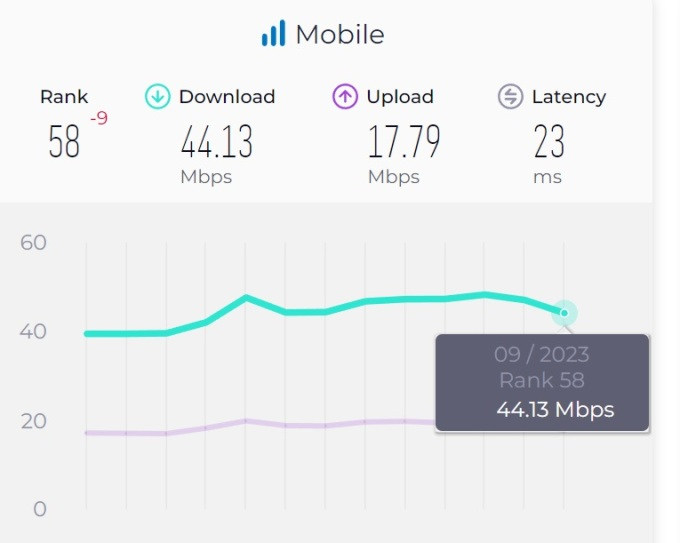Click the rank value 58
Viewport: 680px width, 543px height.
[64, 143]
